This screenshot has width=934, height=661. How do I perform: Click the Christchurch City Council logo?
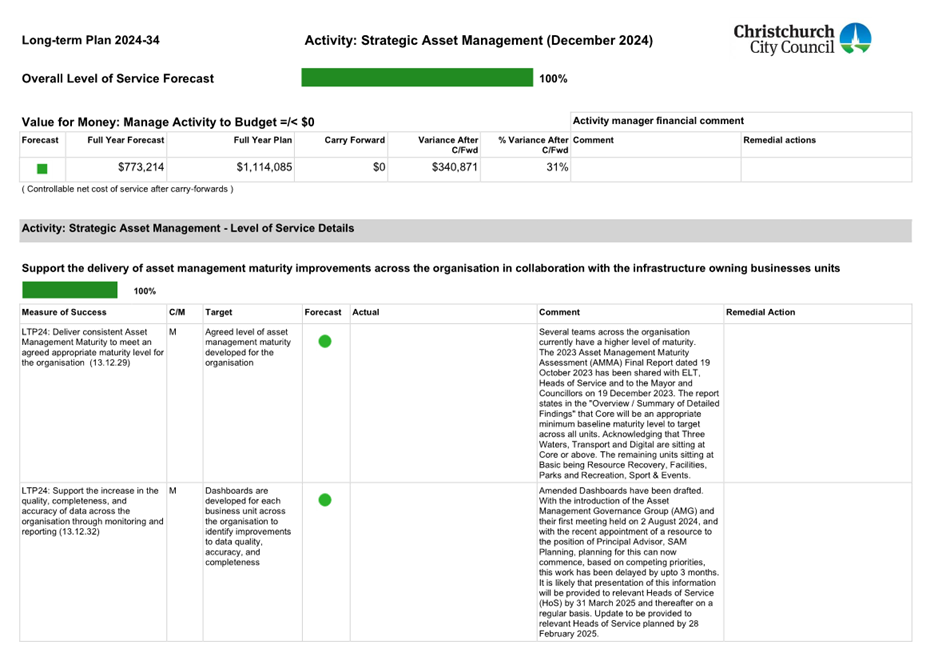(x=802, y=39)
